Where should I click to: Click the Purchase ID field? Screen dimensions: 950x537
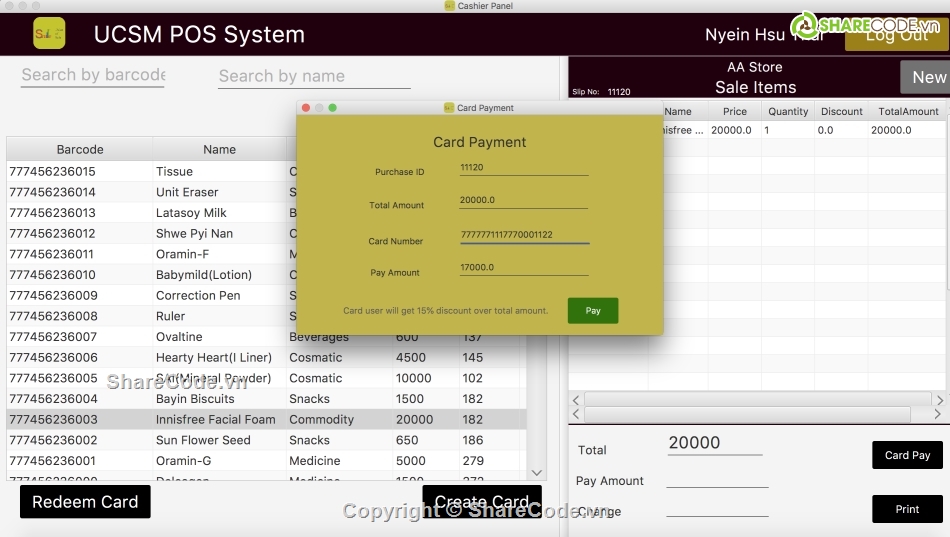(524, 168)
